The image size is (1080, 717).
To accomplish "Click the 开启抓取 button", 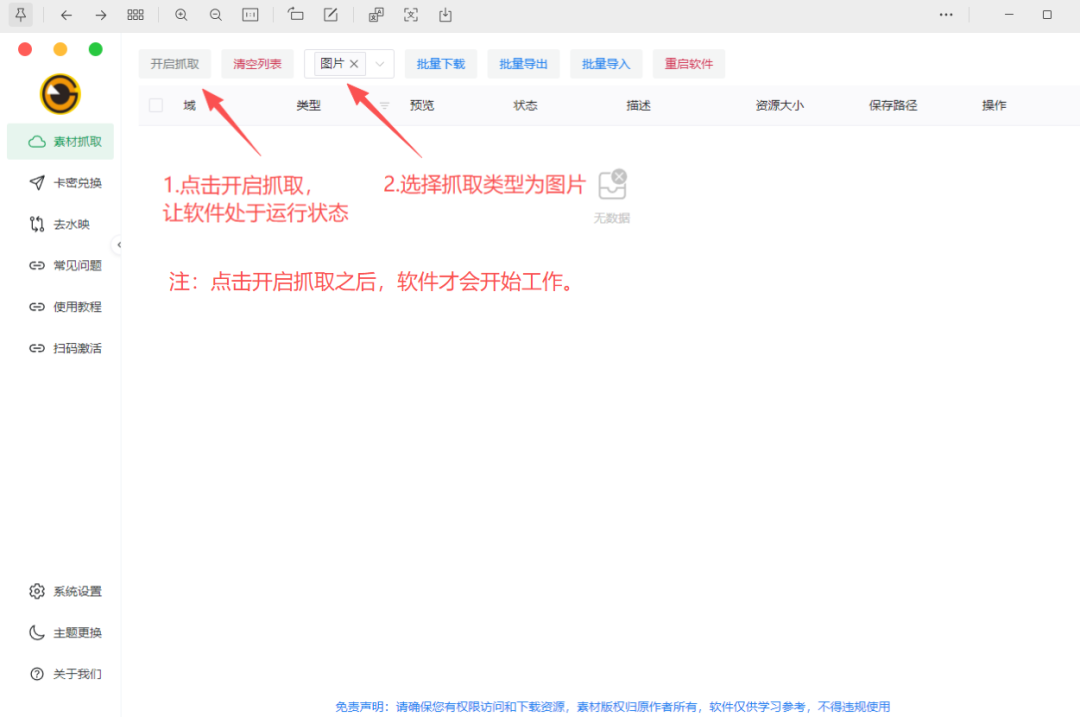I will [x=175, y=64].
